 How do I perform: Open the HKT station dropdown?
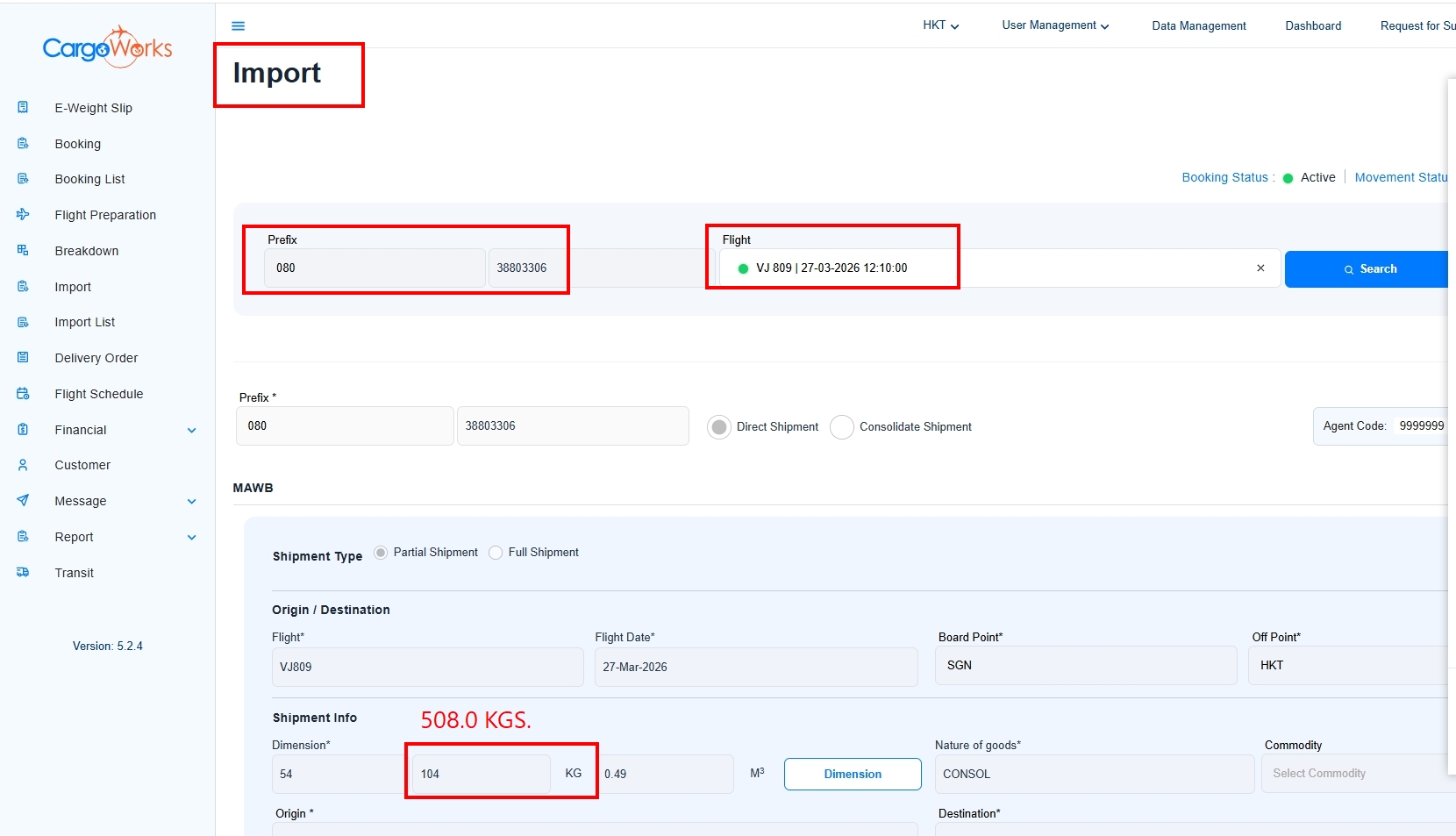click(x=940, y=25)
